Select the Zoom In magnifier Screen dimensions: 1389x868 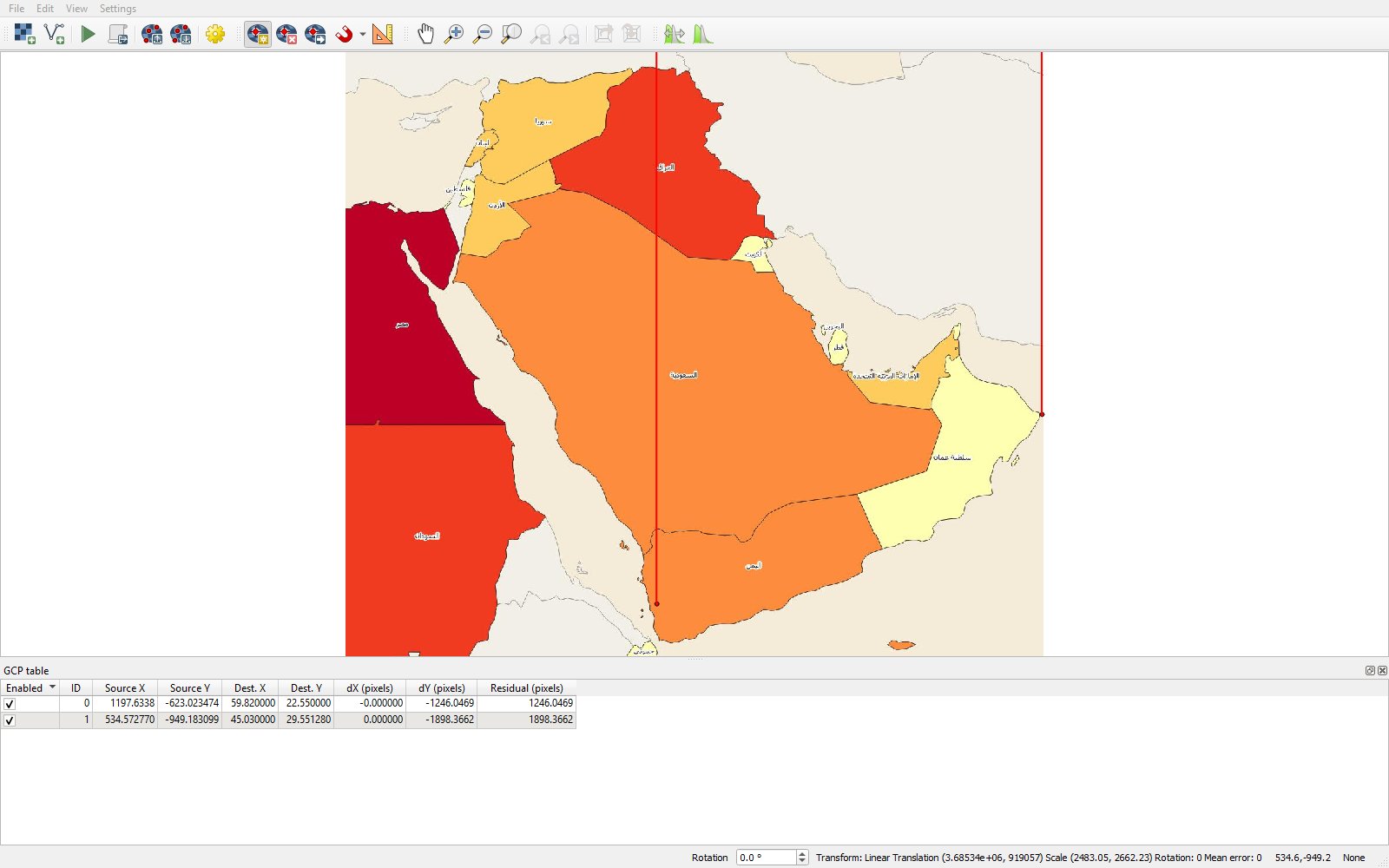(x=454, y=34)
